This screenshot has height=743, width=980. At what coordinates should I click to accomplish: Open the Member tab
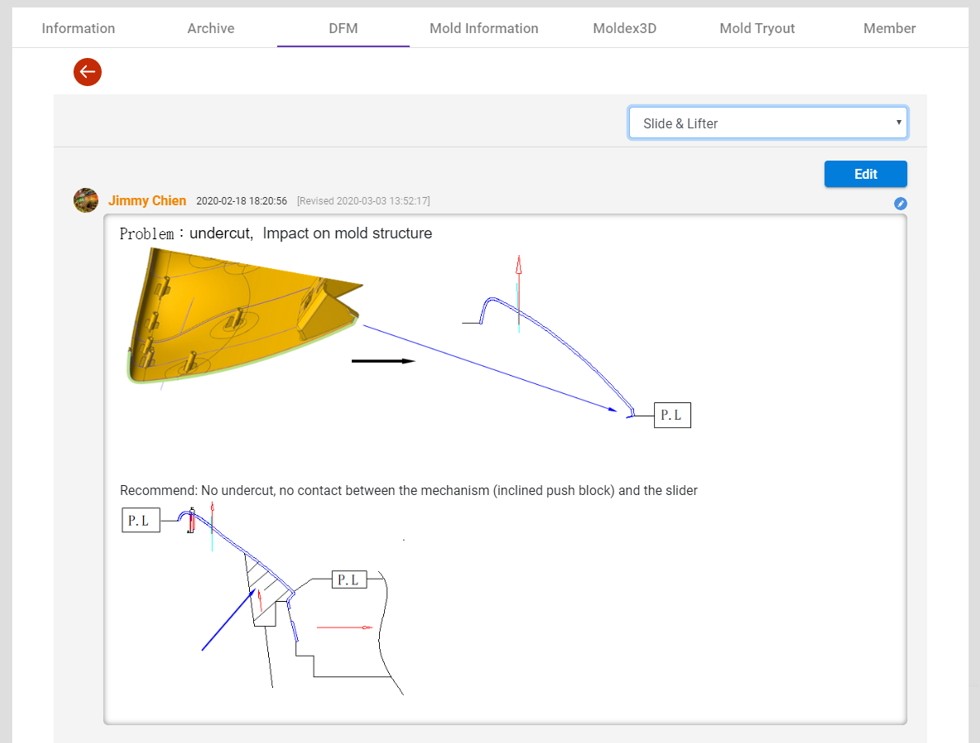pyautogui.click(x=889, y=28)
